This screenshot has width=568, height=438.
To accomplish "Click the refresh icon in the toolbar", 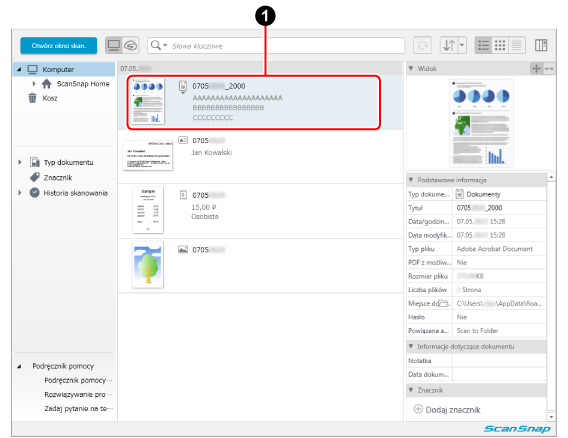I will click(x=422, y=46).
